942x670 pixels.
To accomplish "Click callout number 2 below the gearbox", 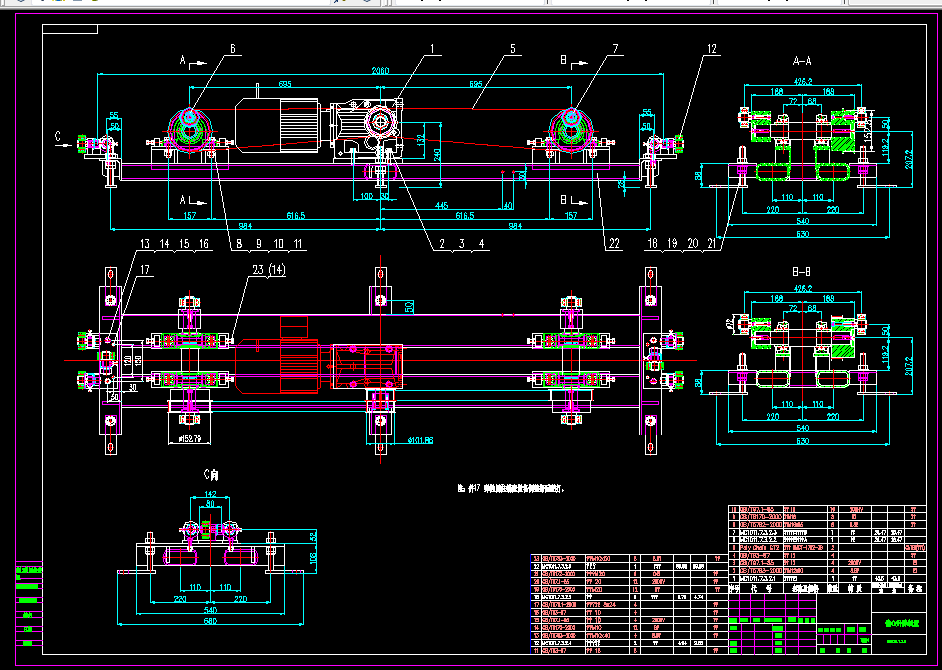I will pos(442,243).
